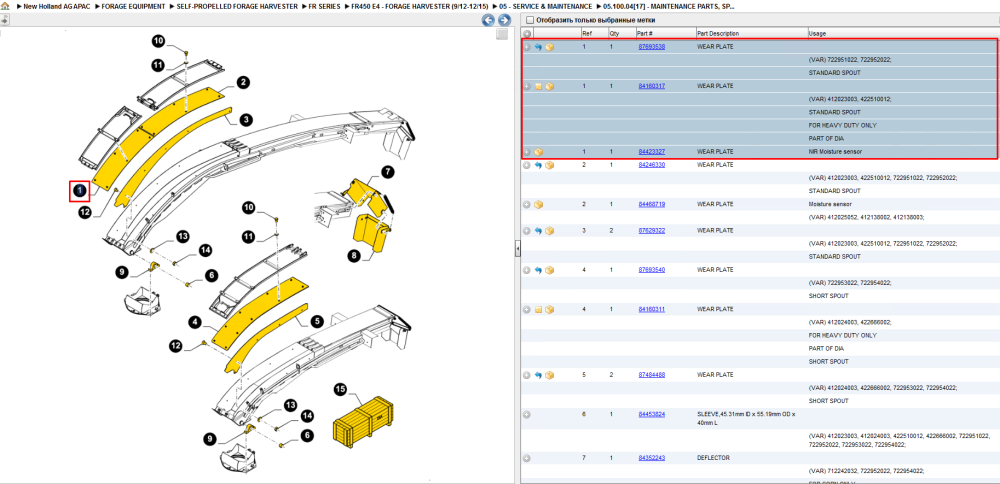This screenshot has width=1000, height=484.
Task: Click the supersession arrow icon for part 87693538
Action: 538,47
